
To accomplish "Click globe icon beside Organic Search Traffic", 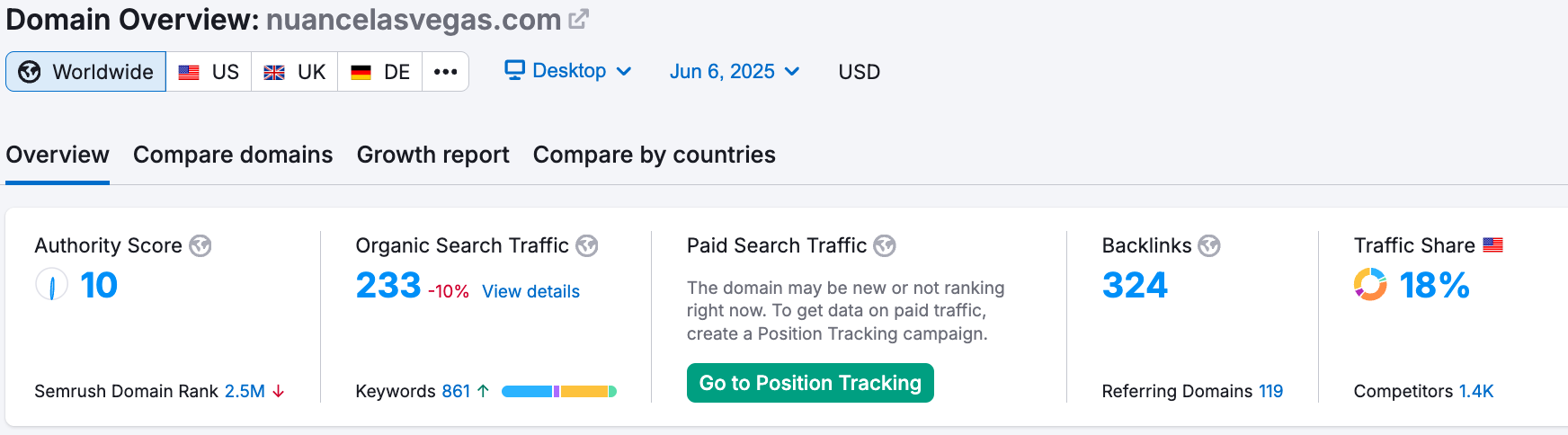I will click(587, 245).
